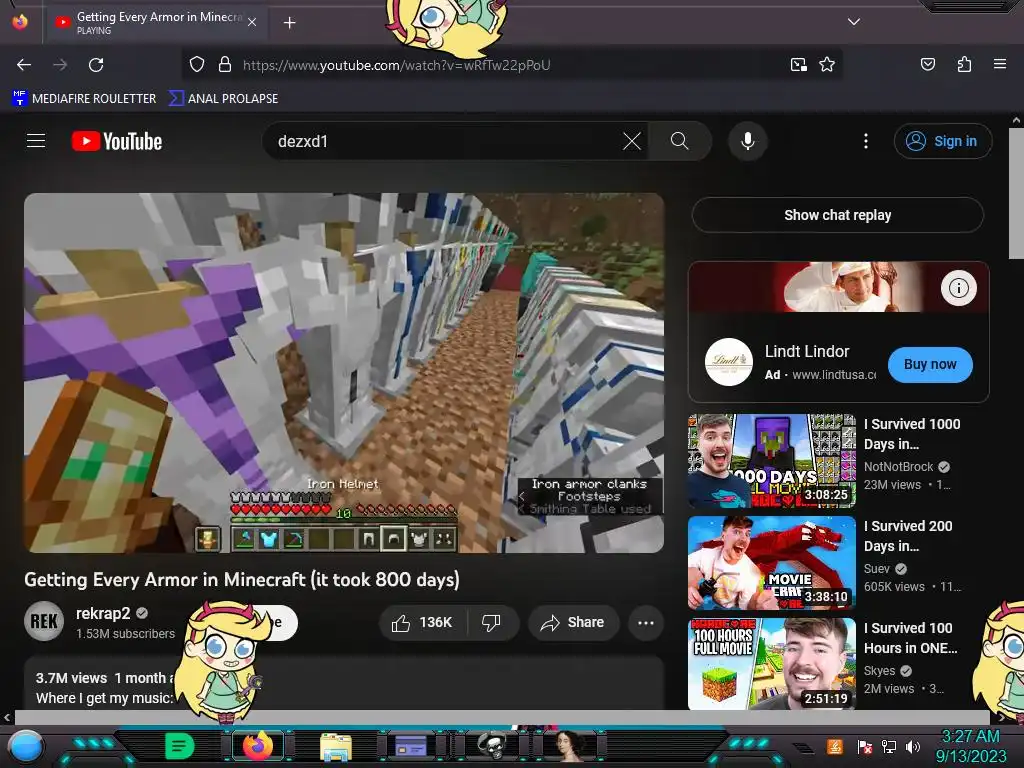Go to YouTube home via logo
The image size is (1024, 768).
117,141
